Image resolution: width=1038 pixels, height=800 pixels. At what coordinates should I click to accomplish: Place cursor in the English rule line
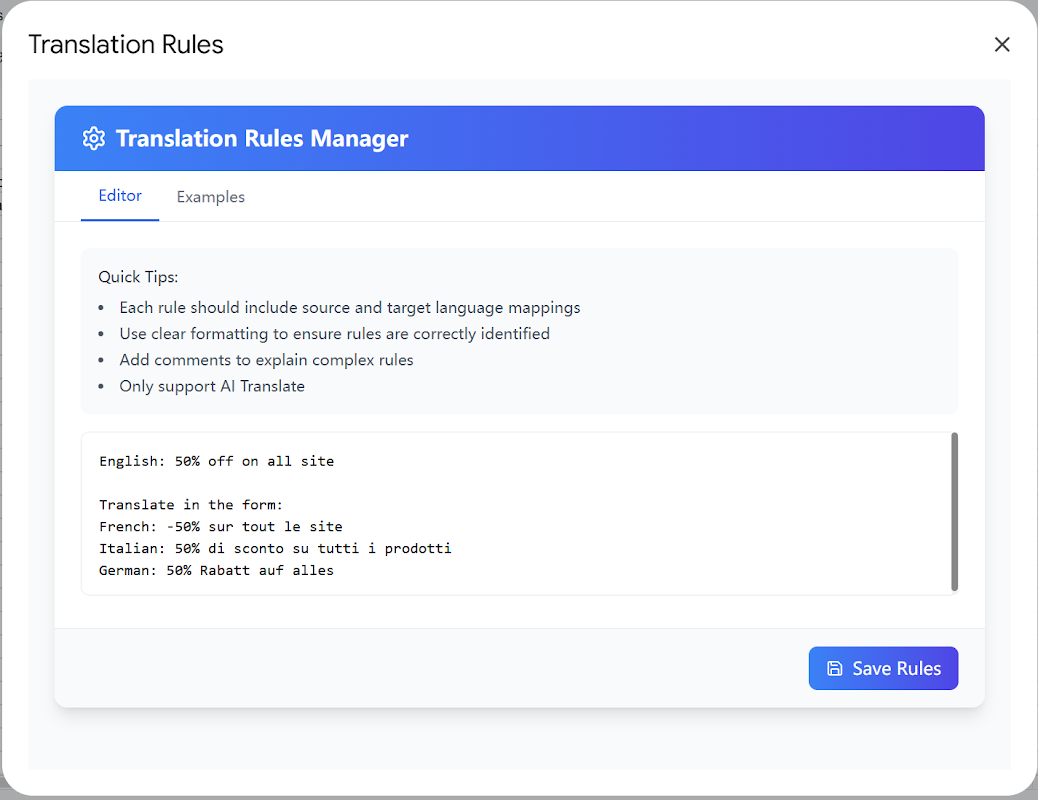[216, 461]
